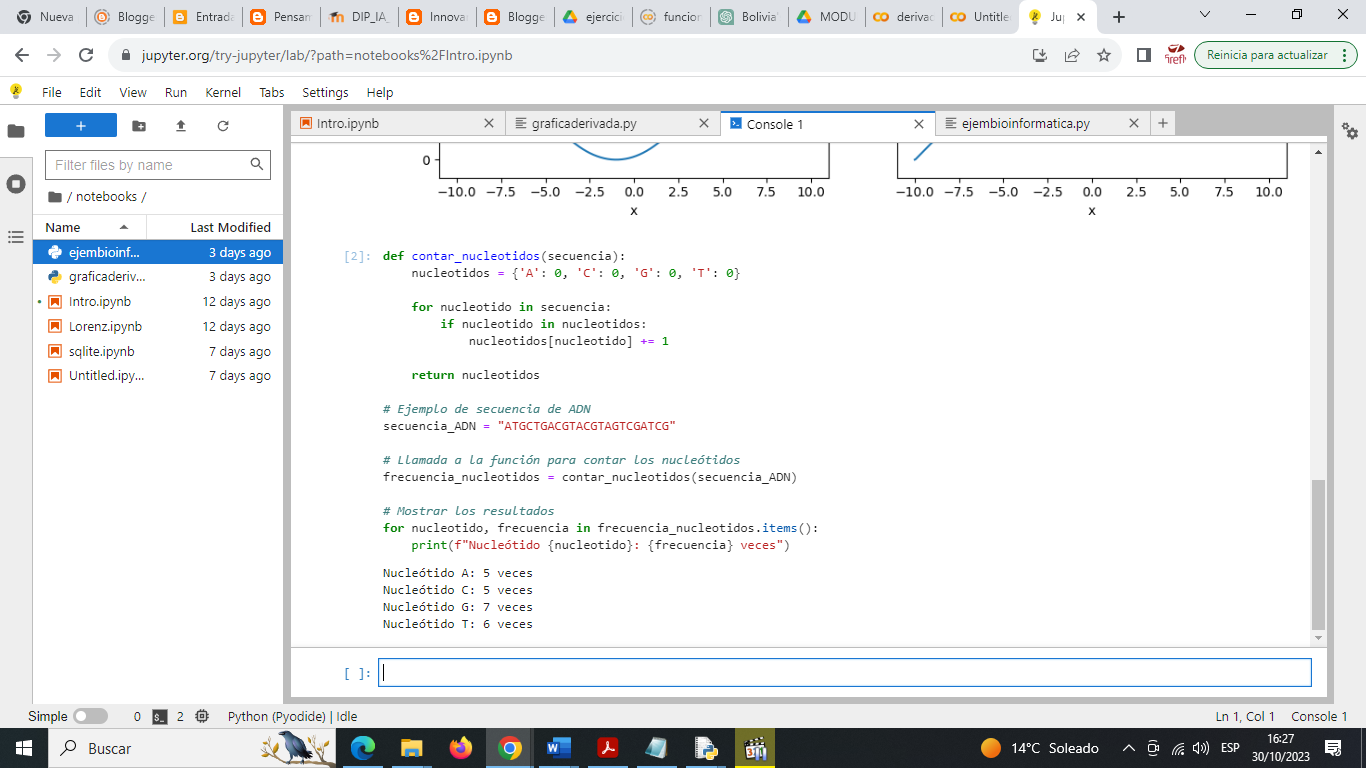Click the search icon in filter files box
The image size is (1366, 768).
[257, 164]
